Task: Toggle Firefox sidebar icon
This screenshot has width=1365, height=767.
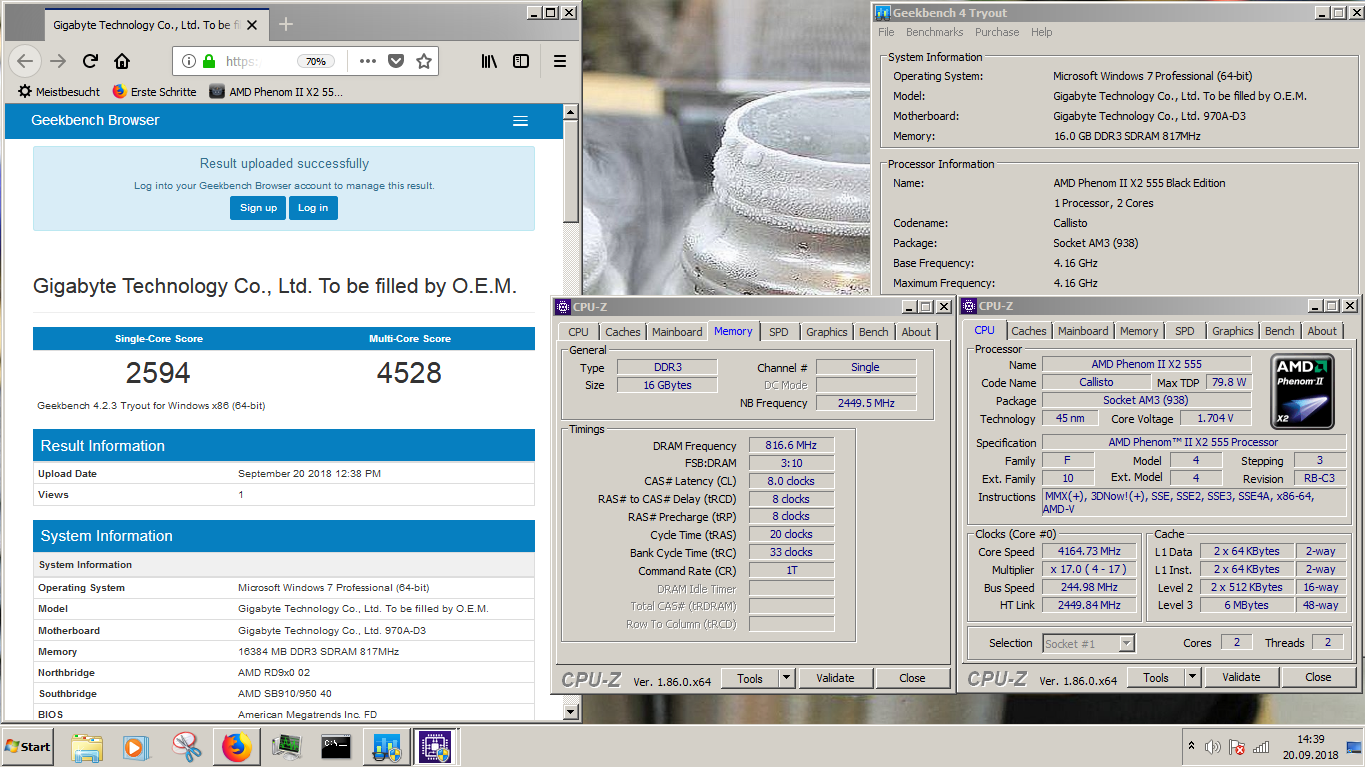Action: pos(521,61)
